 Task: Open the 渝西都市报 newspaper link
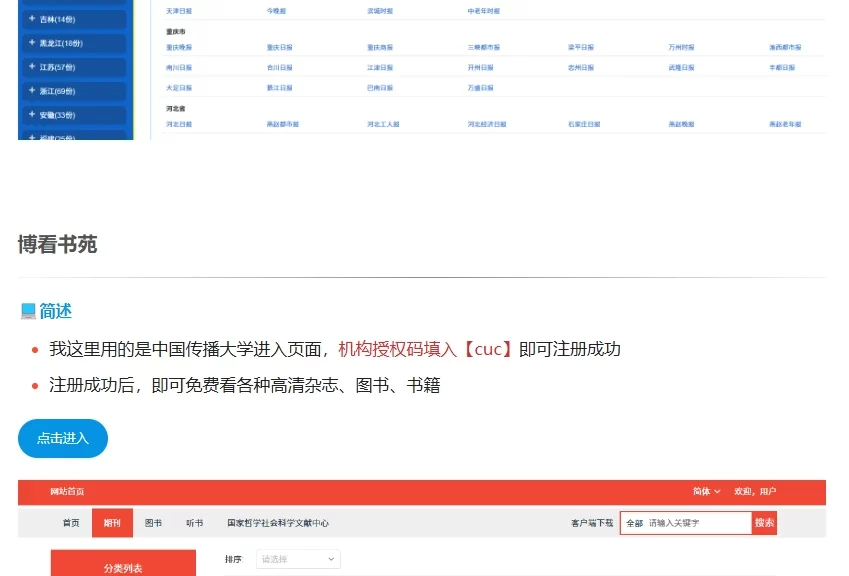[x=785, y=48]
